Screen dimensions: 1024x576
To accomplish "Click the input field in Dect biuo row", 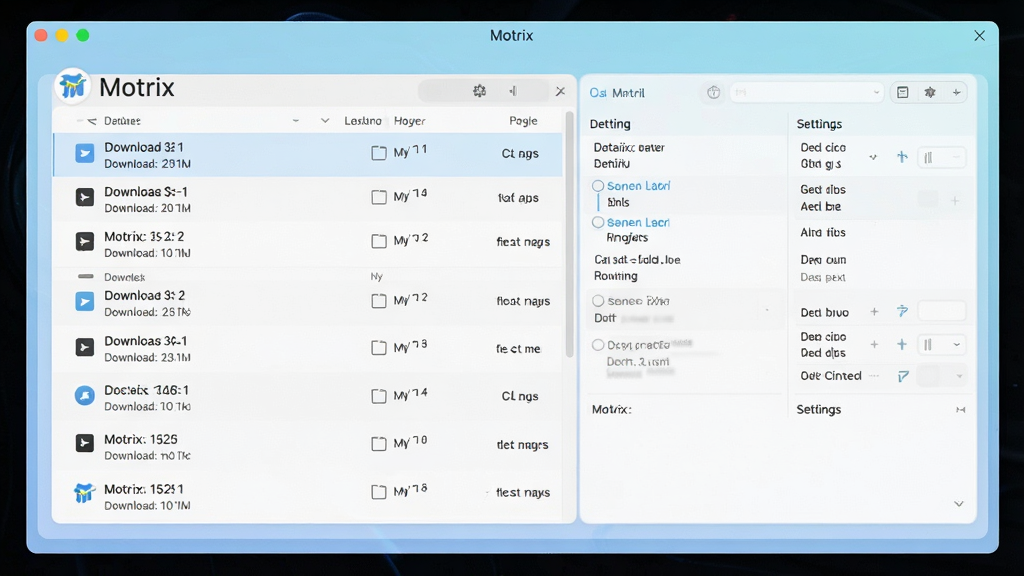I will coord(941,312).
